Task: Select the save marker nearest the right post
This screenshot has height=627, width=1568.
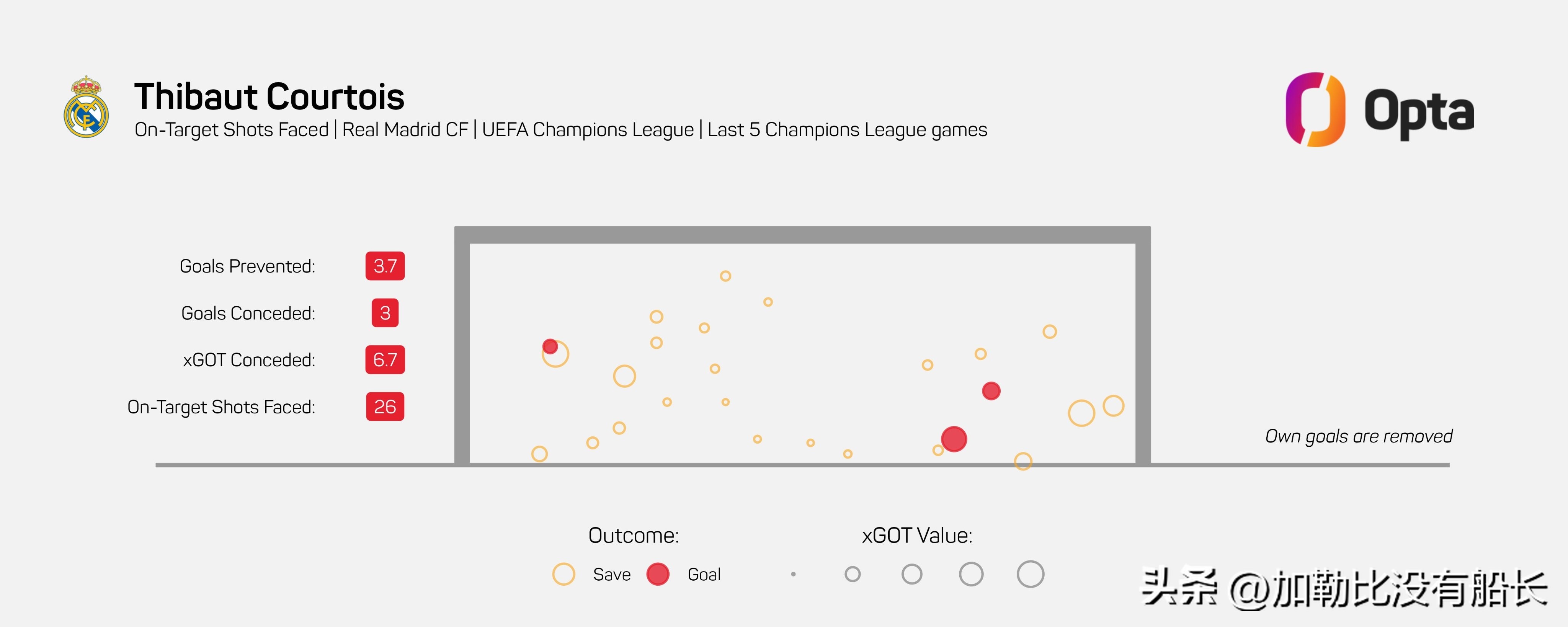Action: pyautogui.click(x=1113, y=405)
